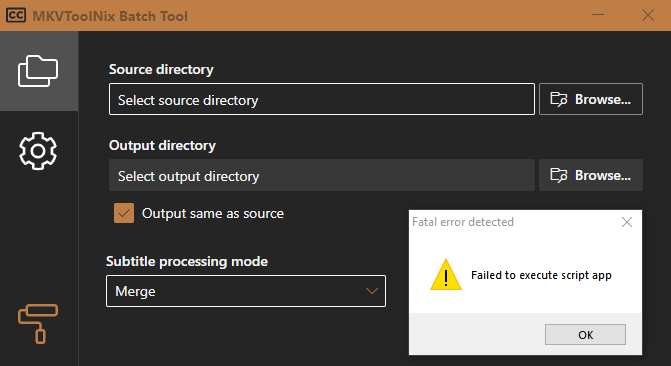This screenshot has height=366, width=671.
Task: Expand the Subtitle processing mode dropdown
Action: click(x=246, y=291)
